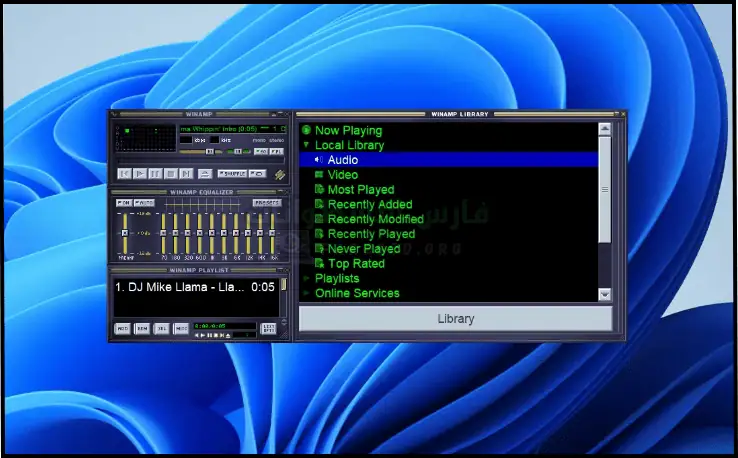Toggle Shuffle mode on the player
738x458 pixels.
click(x=233, y=173)
